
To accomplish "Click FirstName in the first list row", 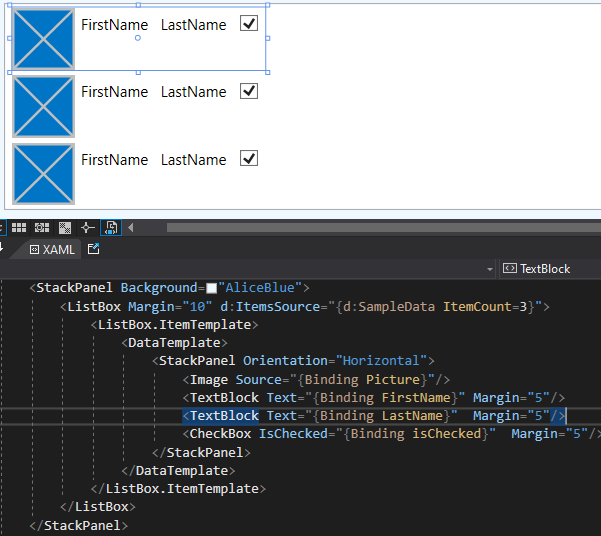I will (115, 25).
